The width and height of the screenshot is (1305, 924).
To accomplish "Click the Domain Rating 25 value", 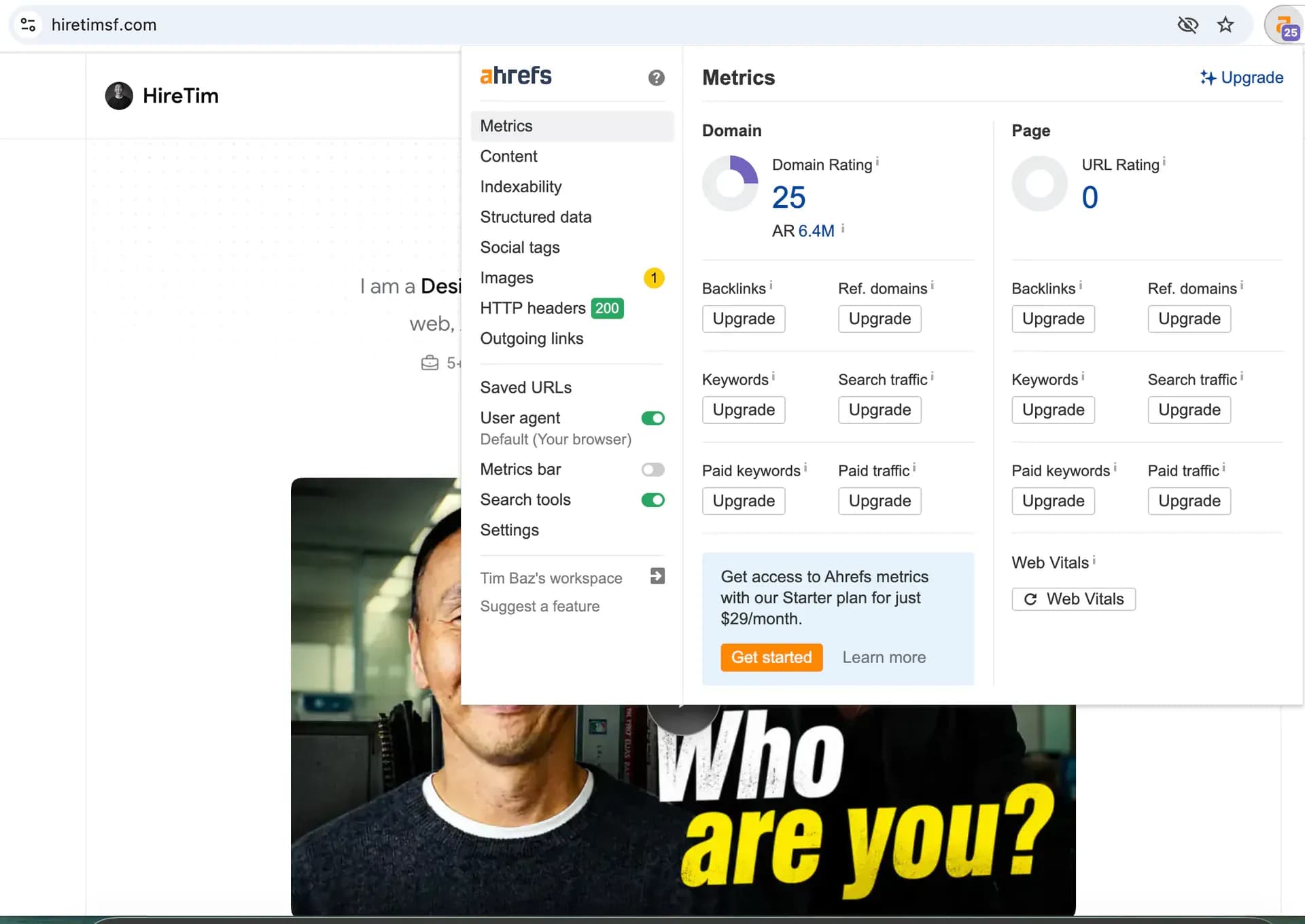I will click(788, 198).
